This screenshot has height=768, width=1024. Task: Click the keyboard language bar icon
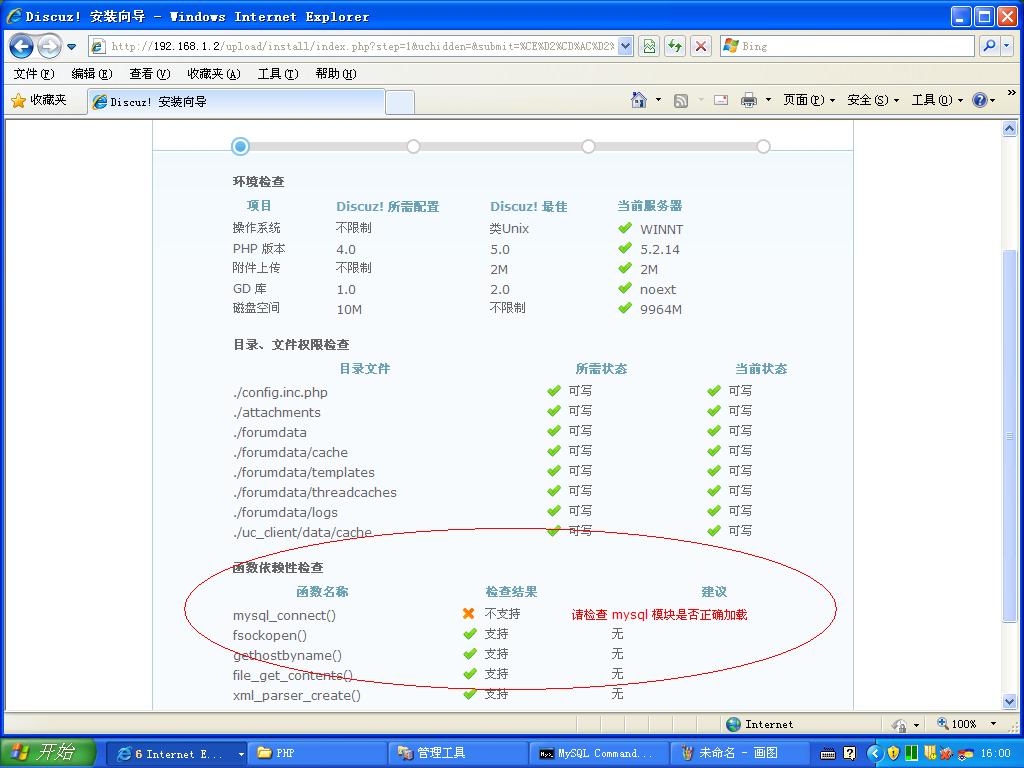[827, 754]
